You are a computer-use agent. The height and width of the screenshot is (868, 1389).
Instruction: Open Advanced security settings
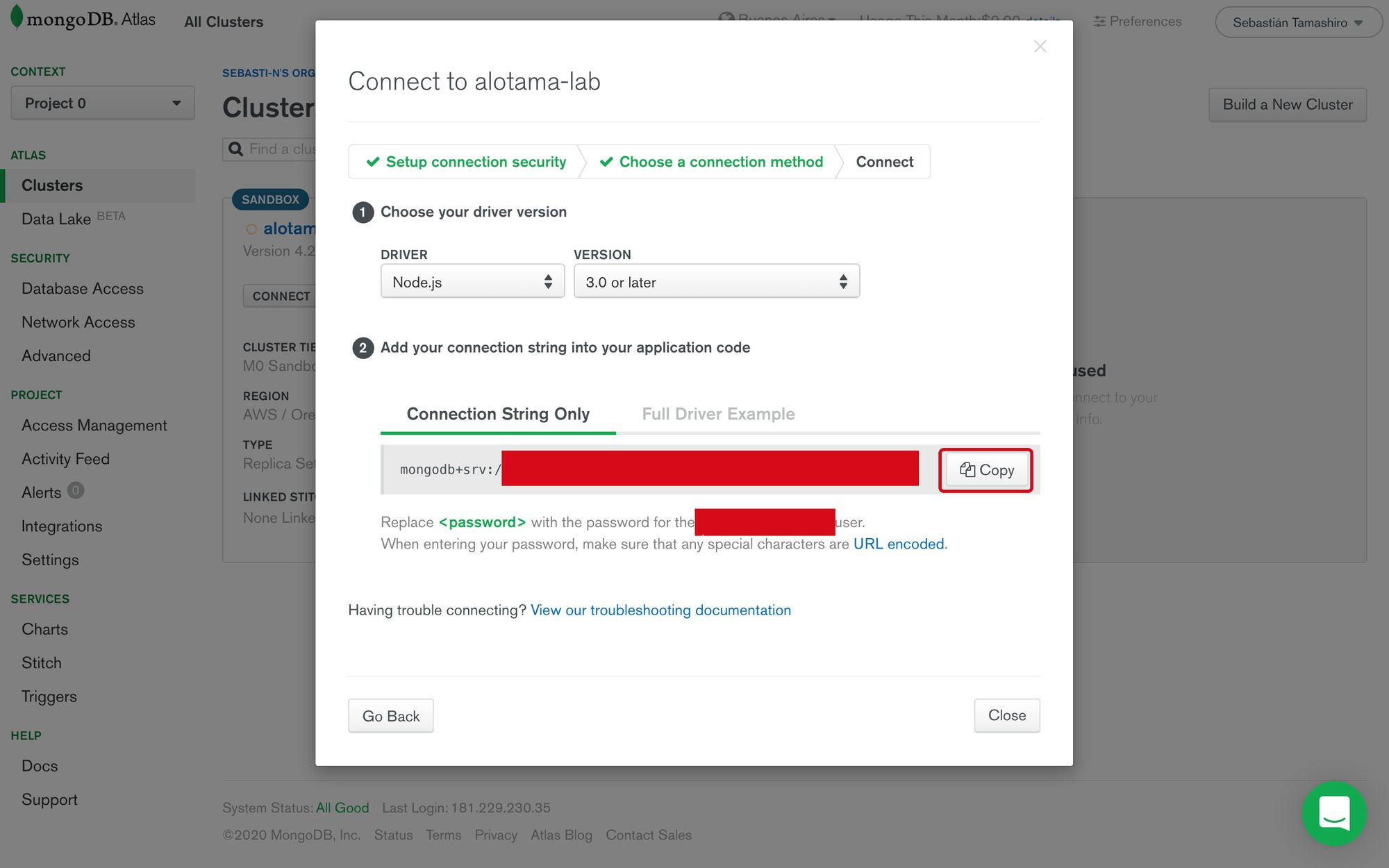(x=56, y=356)
